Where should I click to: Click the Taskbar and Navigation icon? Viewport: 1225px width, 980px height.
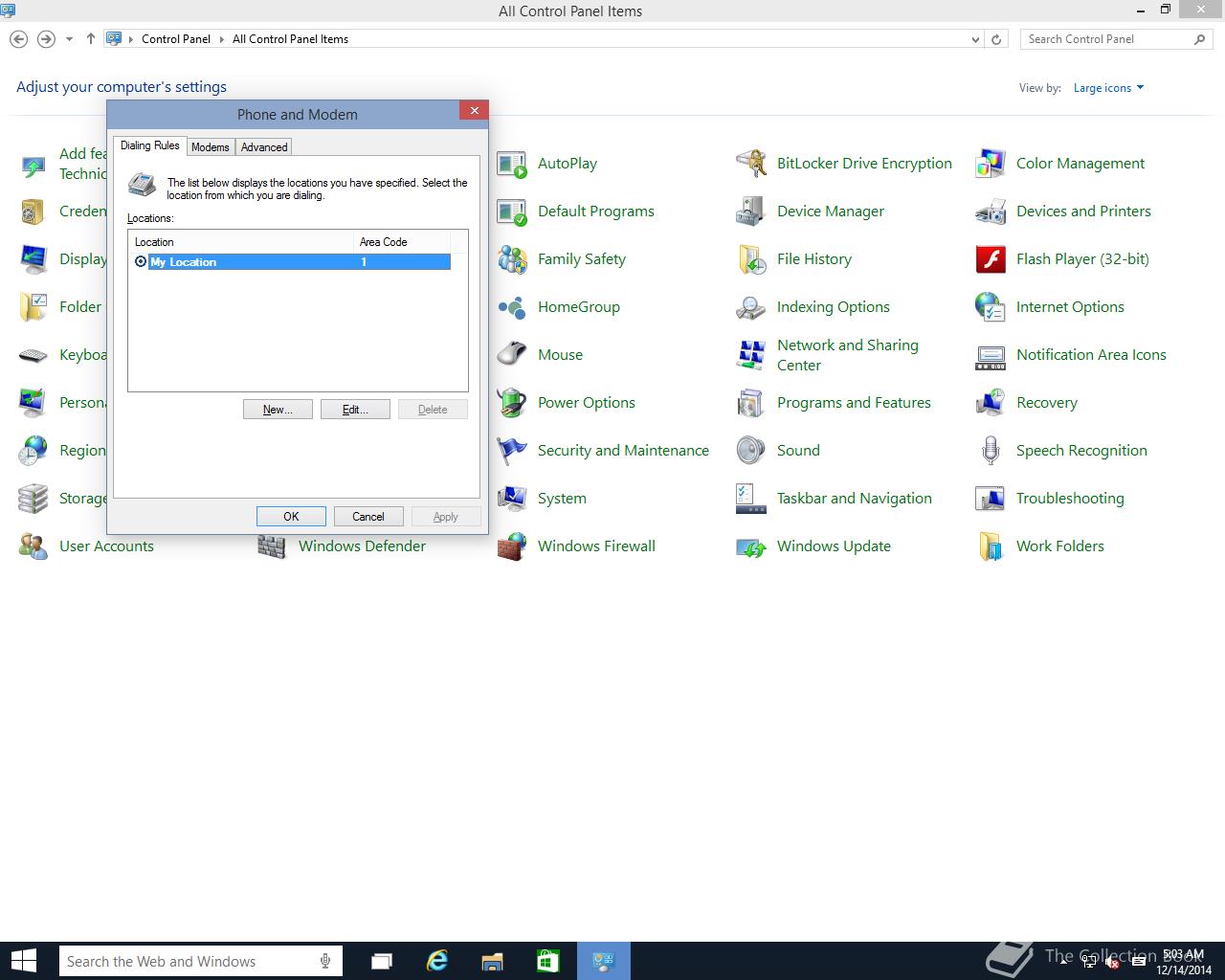(x=751, y=498)
